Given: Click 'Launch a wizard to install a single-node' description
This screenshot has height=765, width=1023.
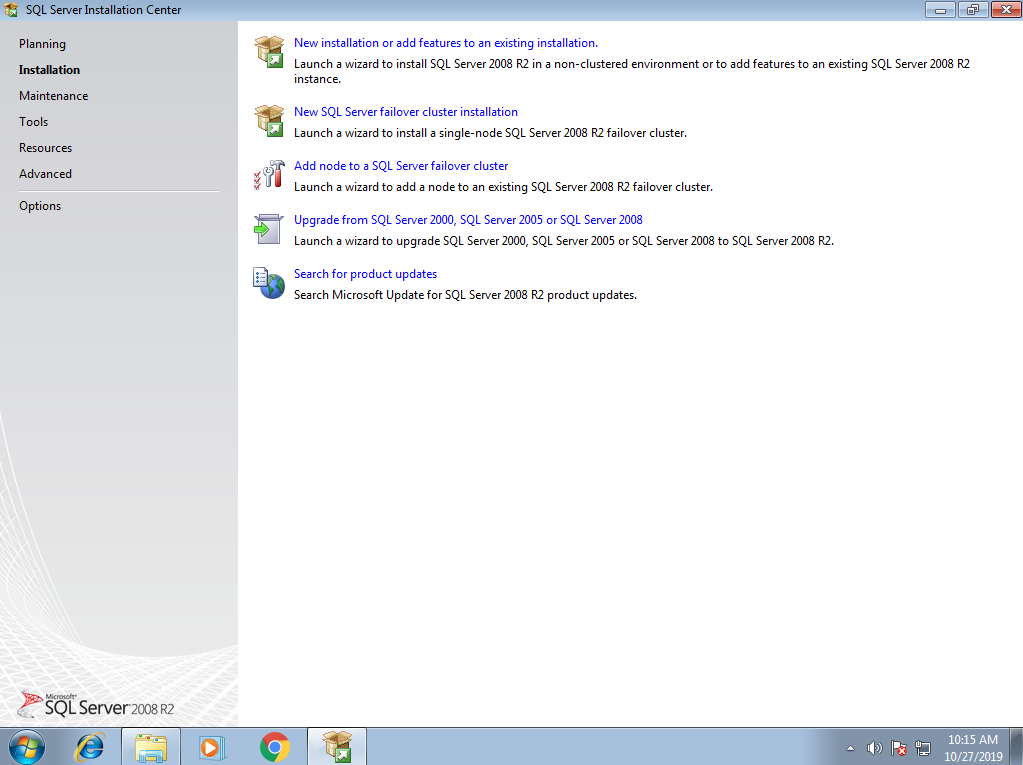Looking at the screenshot, I should coord(490,133).
